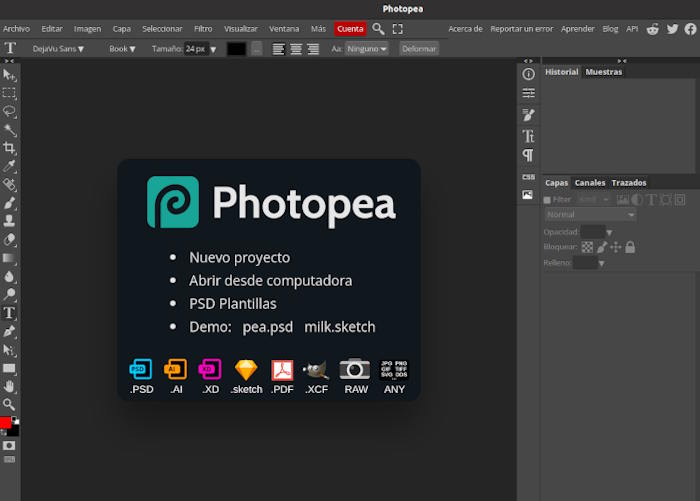Select the Lasso tool
Image resolution: width=700 pixels, height=501 pixels.
[9, 111]
